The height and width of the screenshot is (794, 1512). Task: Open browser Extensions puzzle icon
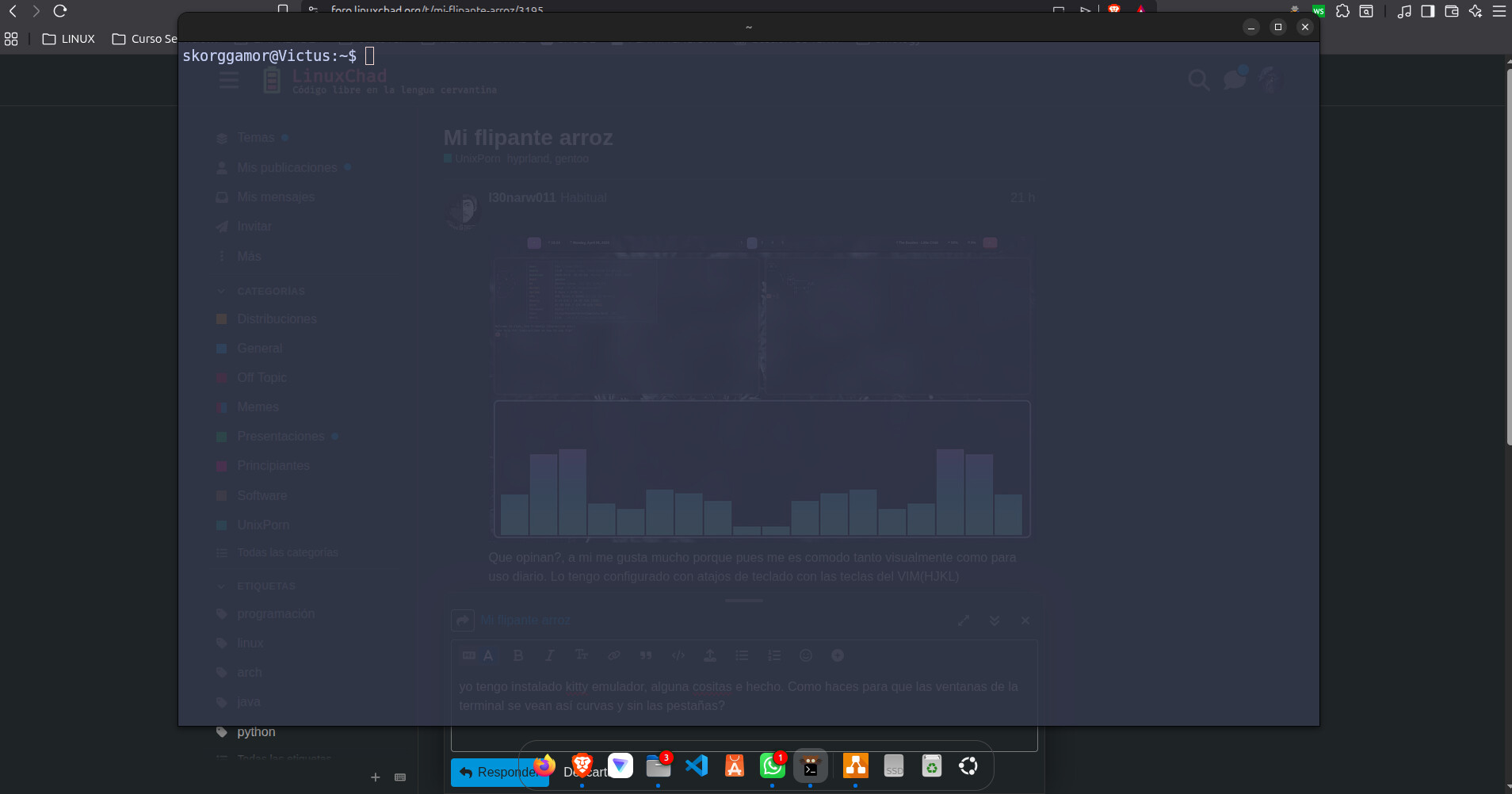coord(1342,11)
